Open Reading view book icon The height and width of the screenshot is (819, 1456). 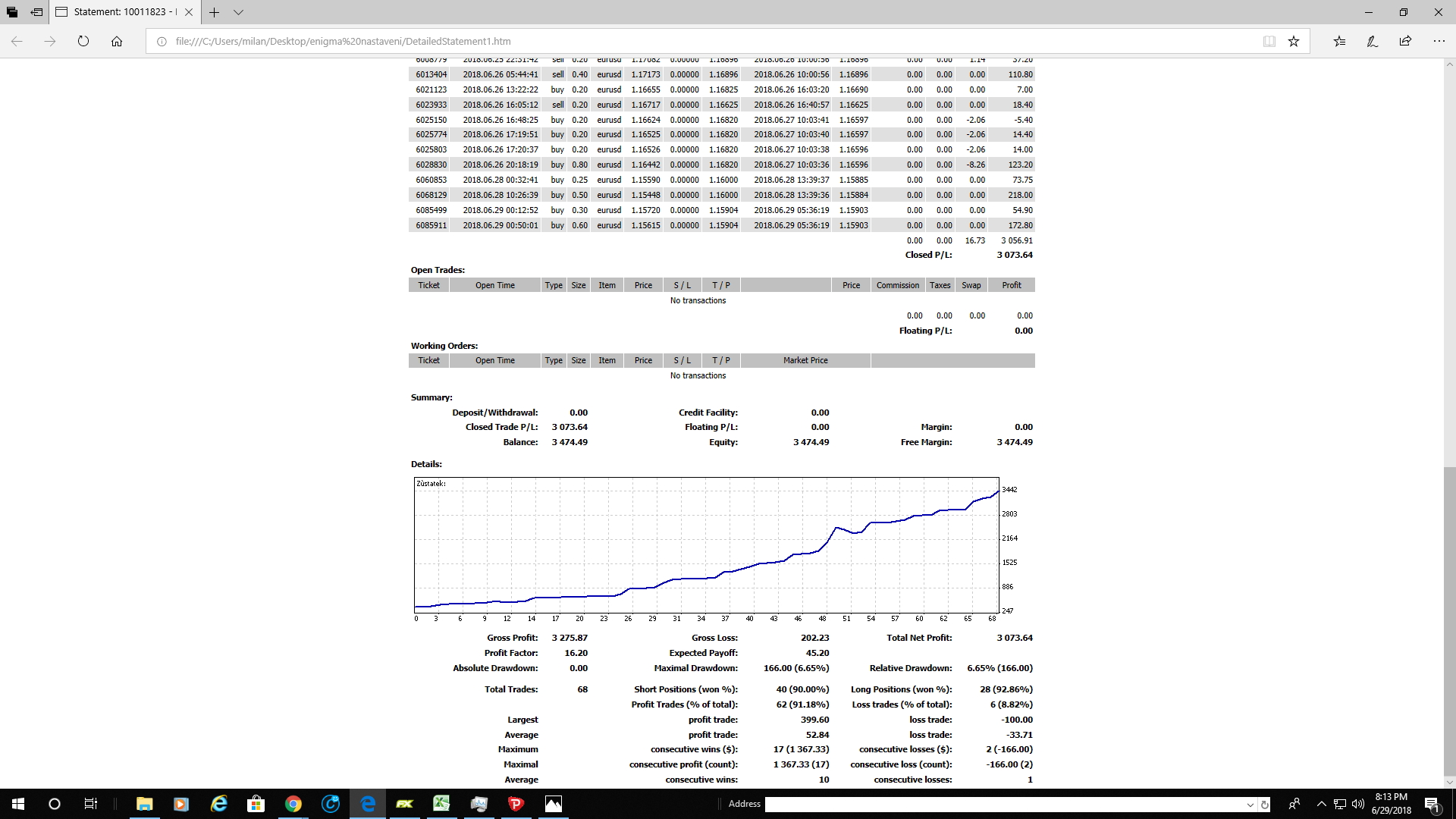1269,42
